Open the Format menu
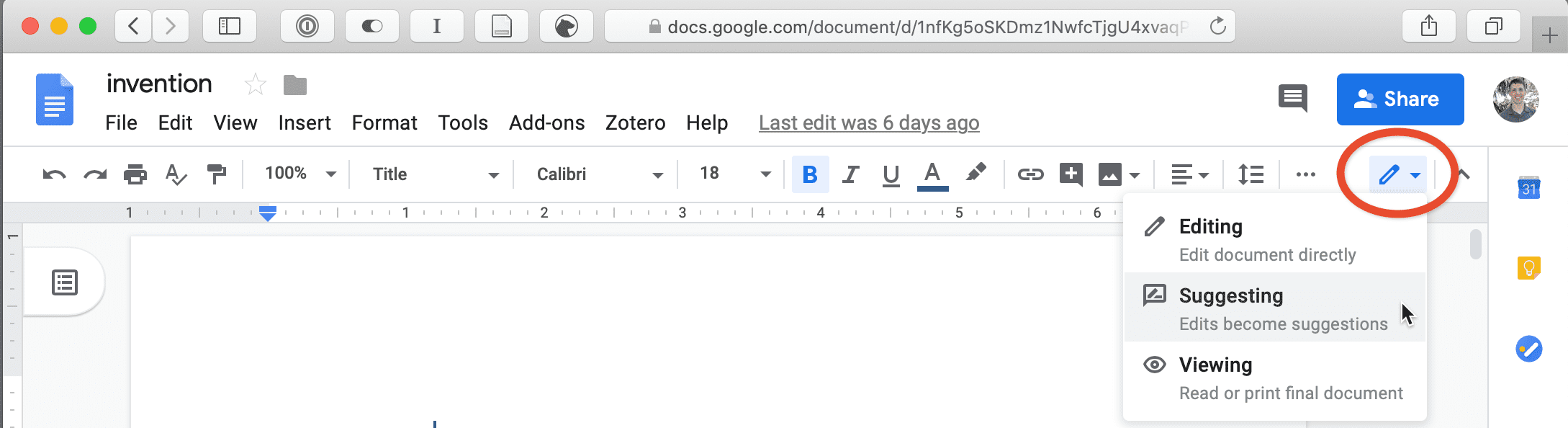Viewport: 1568px width, 428px height. (384, 123)
